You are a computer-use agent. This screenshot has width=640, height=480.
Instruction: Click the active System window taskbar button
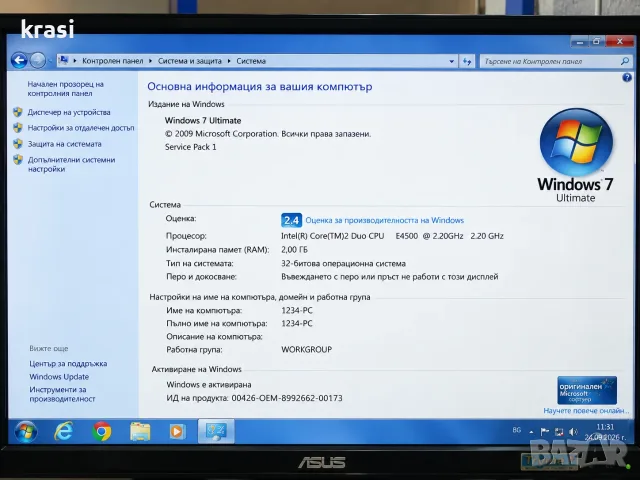[x=216, y=431]
